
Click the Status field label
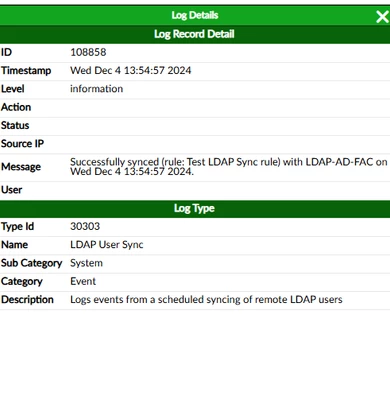click(x=15, y=125)
